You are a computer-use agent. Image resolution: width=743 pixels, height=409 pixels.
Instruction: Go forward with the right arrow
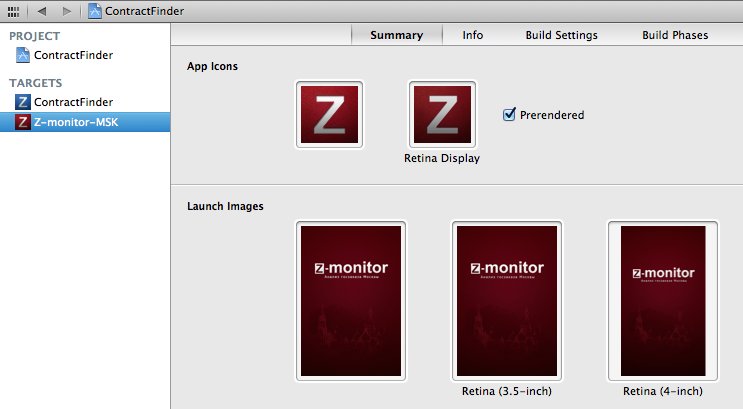[x=67, y=11]
